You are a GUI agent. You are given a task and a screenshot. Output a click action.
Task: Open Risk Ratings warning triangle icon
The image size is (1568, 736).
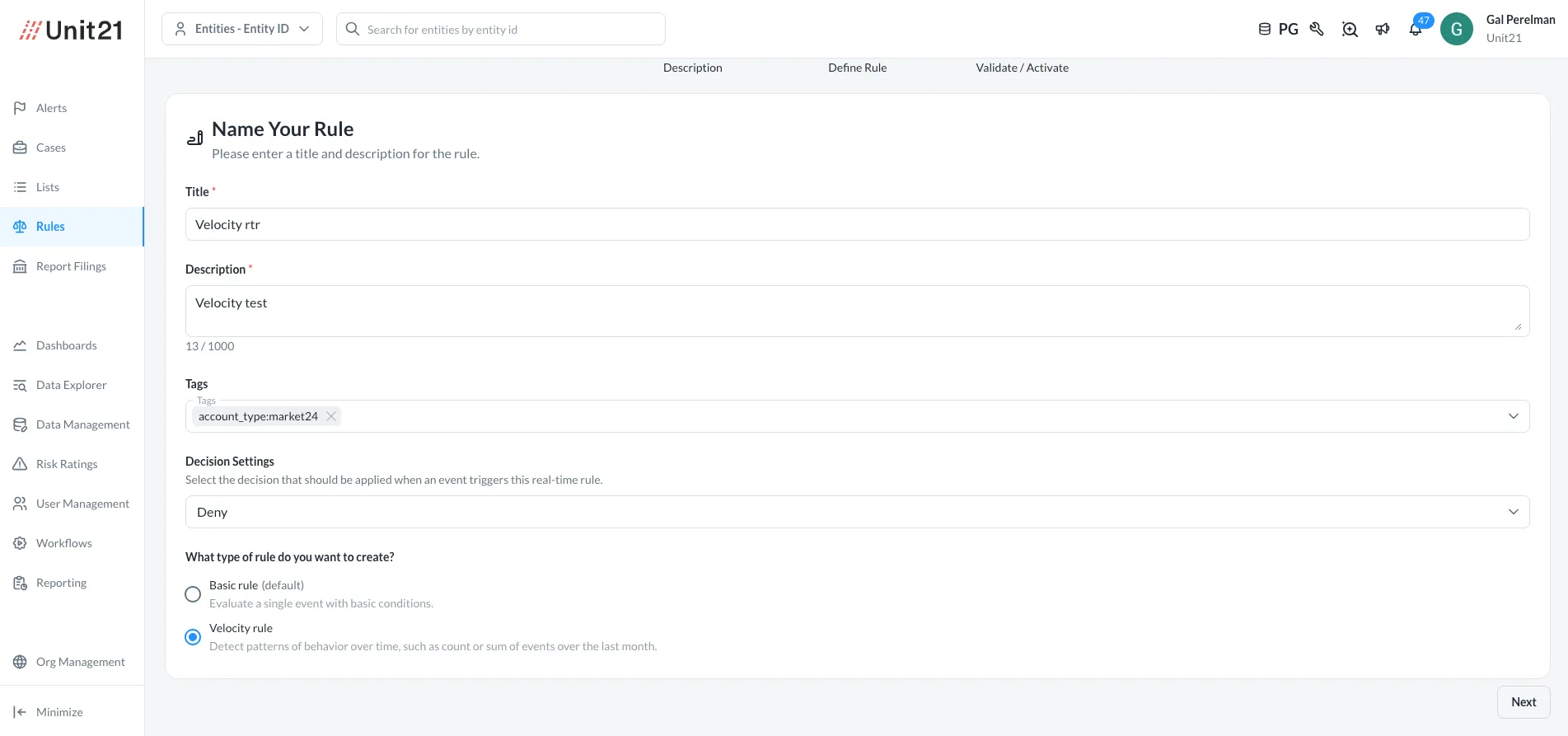[20, 464]
